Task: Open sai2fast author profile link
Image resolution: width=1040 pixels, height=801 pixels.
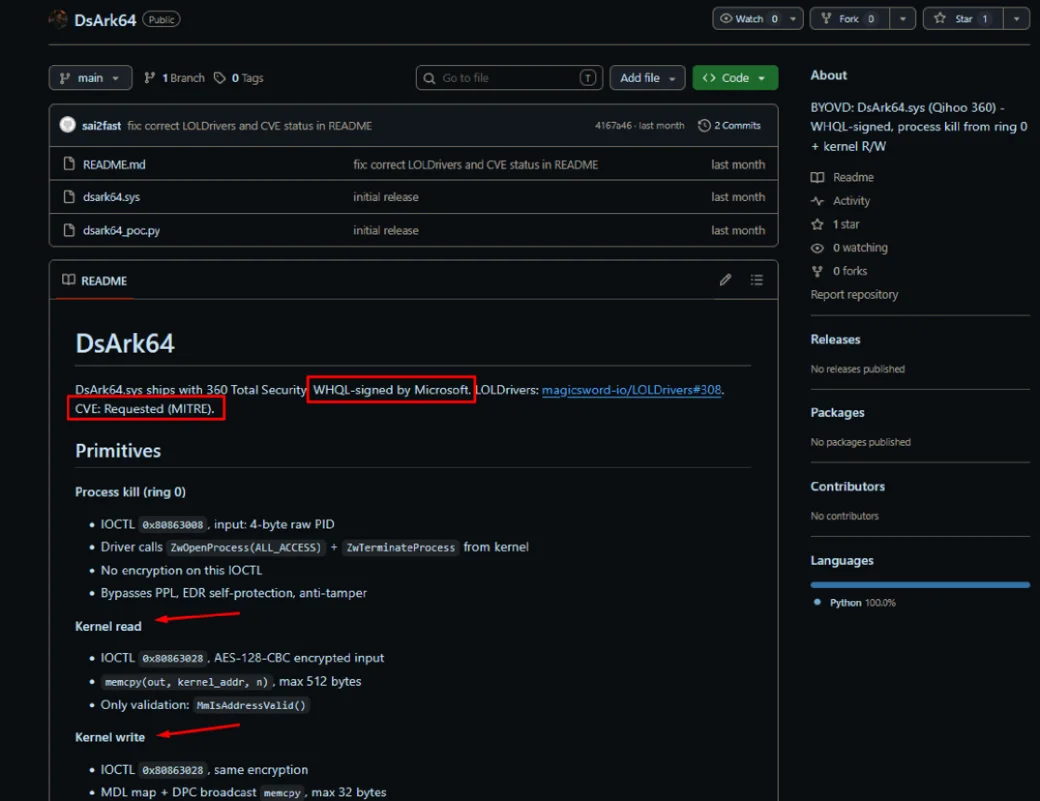Action: (x=101, y=125)
